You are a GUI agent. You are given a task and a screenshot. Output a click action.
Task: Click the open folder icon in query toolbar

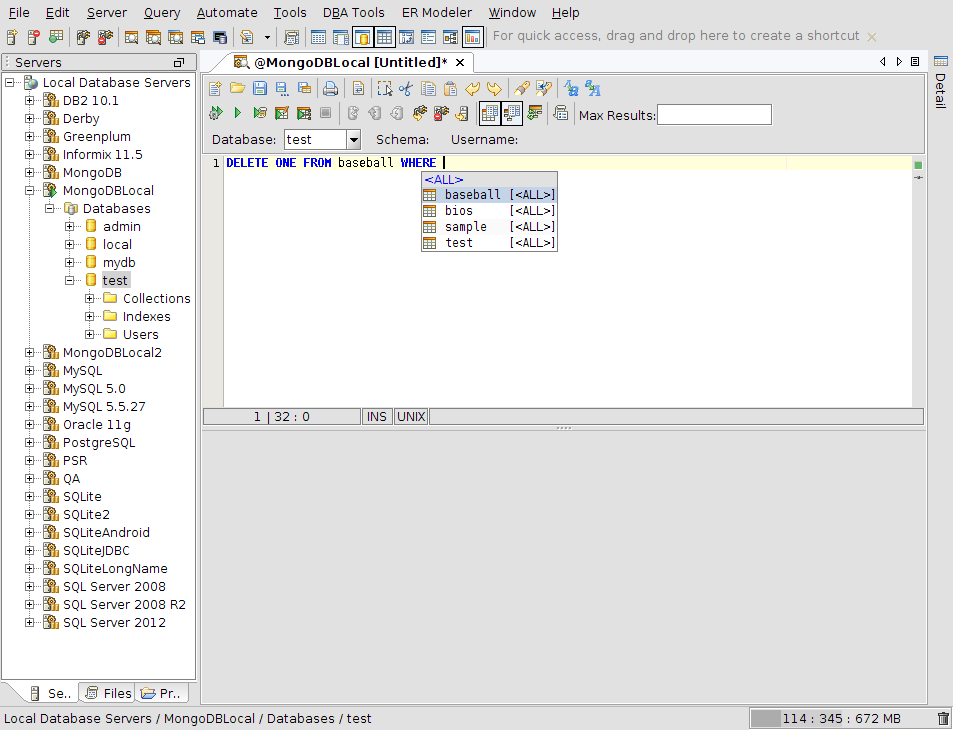(x=237, y=89)
